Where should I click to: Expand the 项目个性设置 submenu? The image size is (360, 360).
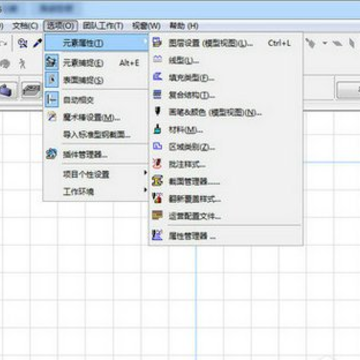pyautogui.click(x=97, y=174)
